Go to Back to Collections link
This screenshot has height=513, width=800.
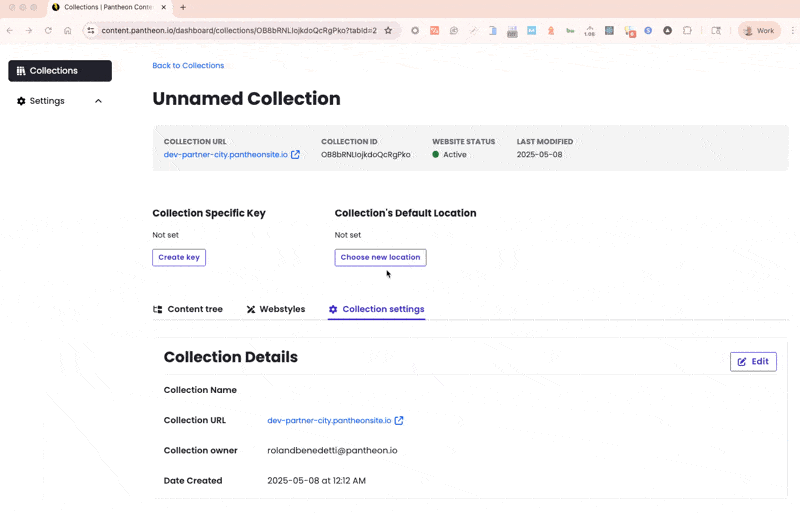[188, 66]
